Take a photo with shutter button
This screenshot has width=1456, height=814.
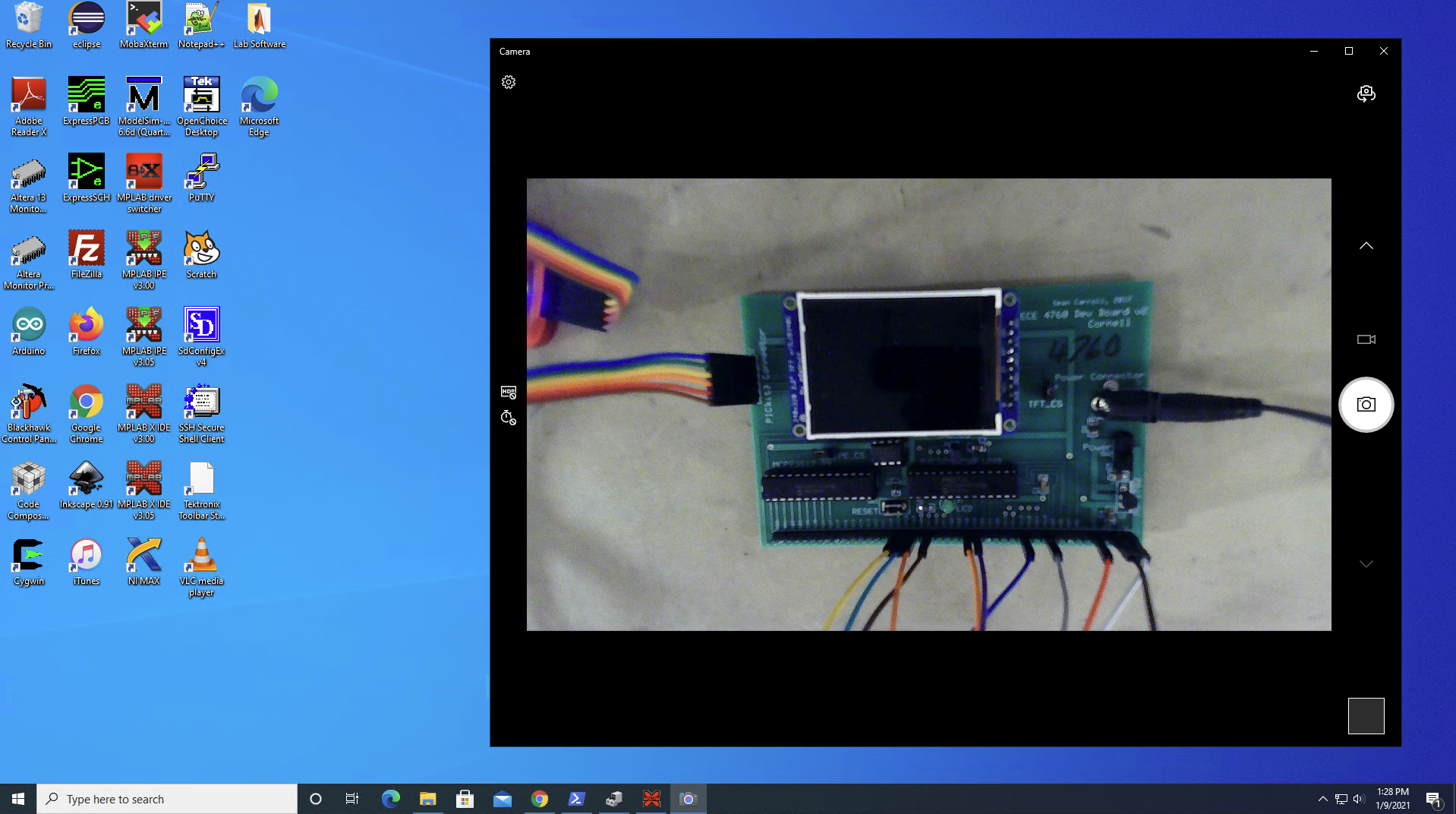pyautogui.click(x=1366, y=405)
